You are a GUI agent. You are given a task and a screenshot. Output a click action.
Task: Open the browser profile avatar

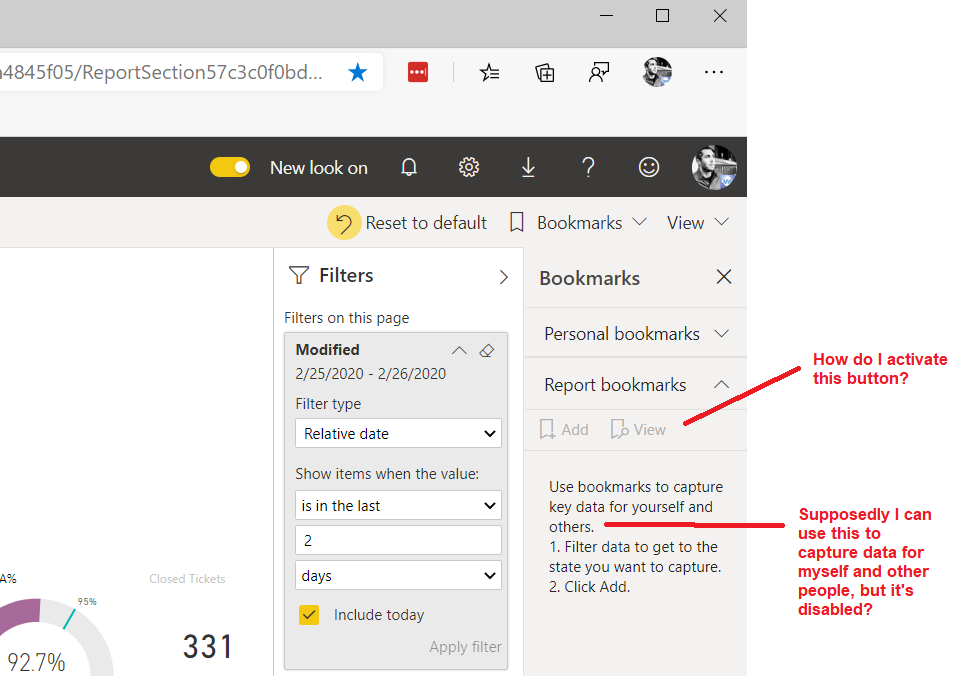click(657, 72)
